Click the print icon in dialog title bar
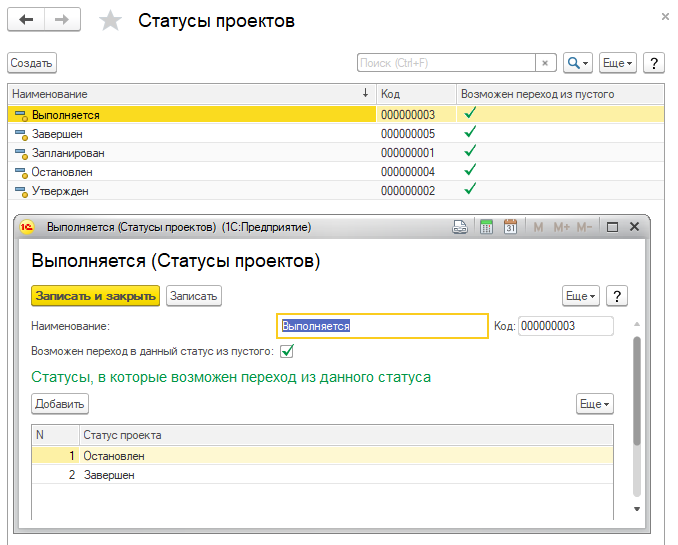This screenshot has height=545, width=678. tap(460, 227)
